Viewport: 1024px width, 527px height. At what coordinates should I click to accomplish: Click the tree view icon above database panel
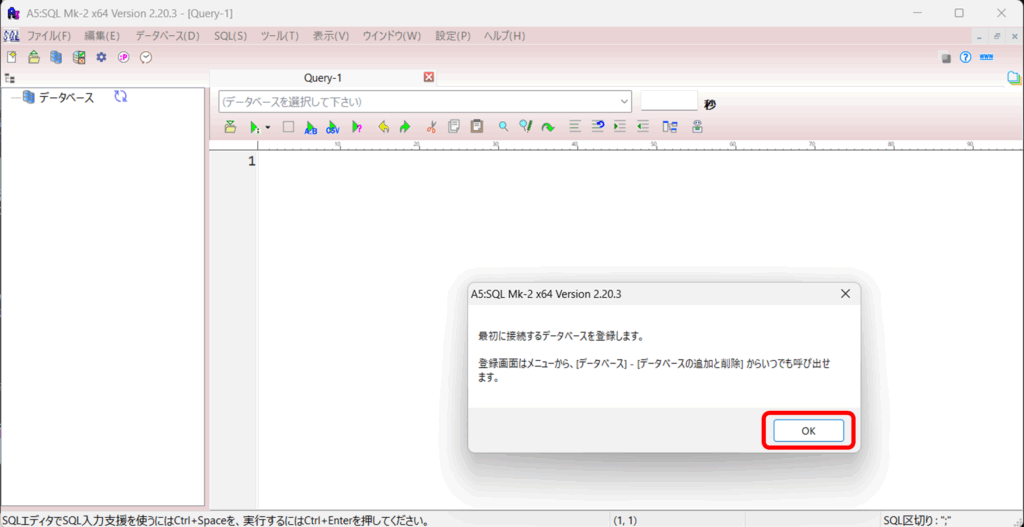[10, 78]
